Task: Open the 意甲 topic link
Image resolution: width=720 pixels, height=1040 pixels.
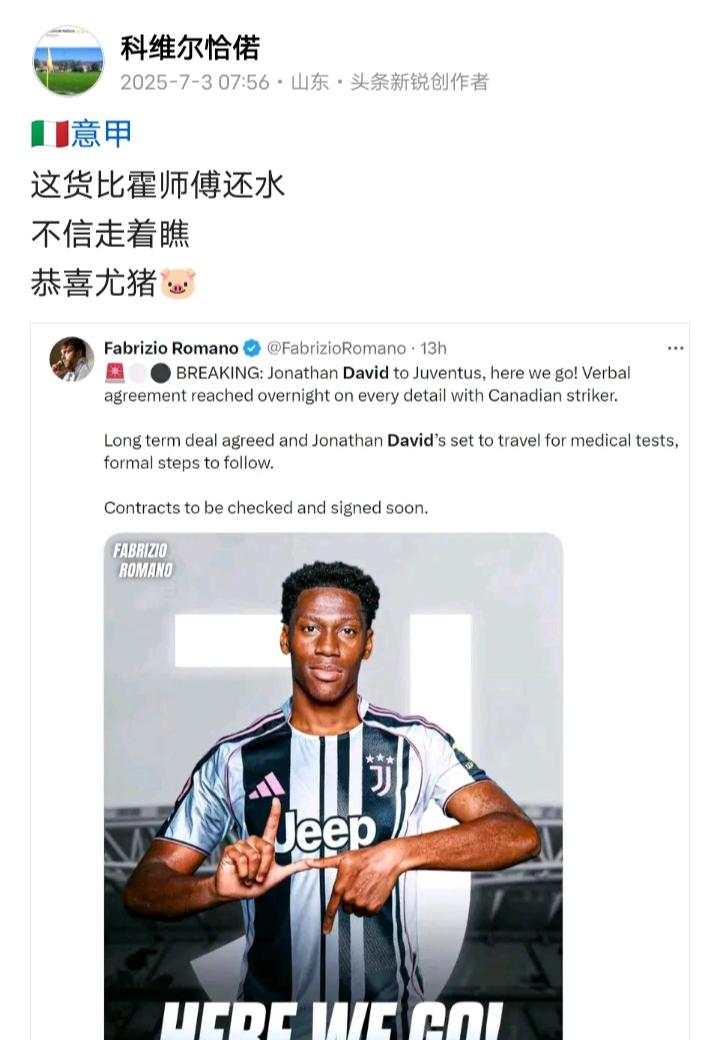Action: pos(101,133)
